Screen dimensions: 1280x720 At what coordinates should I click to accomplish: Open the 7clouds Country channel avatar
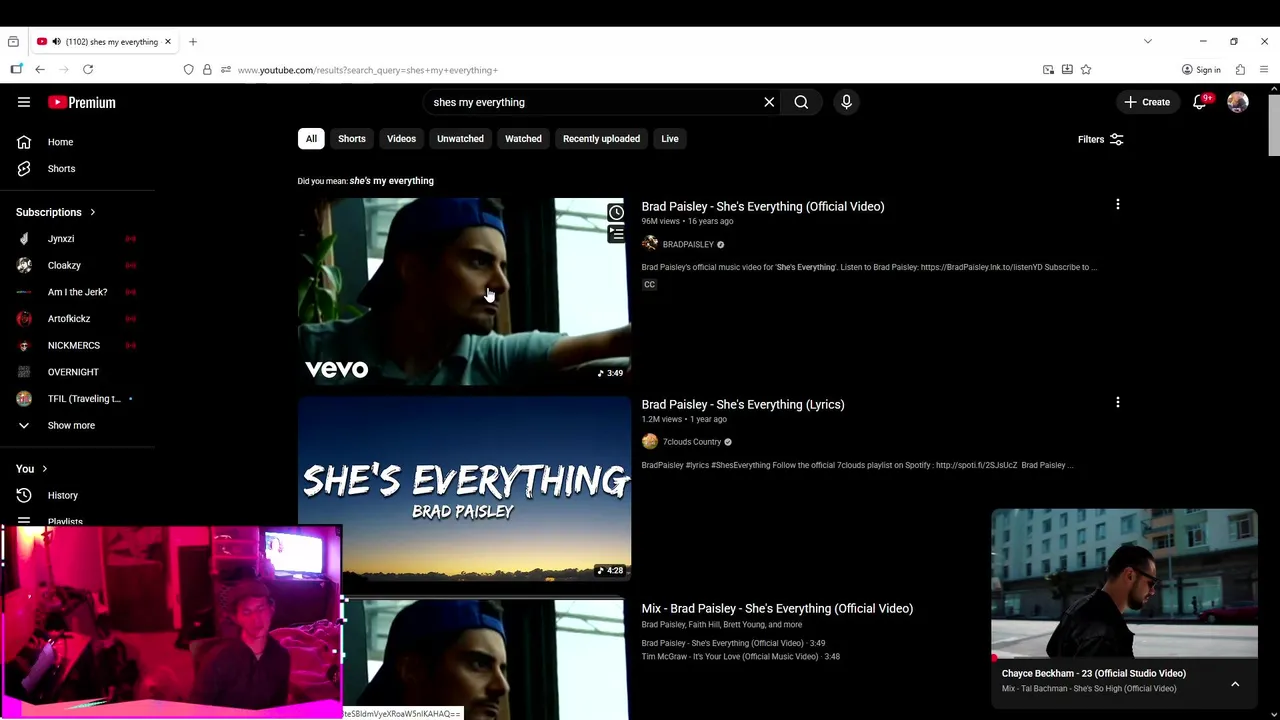(x=650, y=442)
